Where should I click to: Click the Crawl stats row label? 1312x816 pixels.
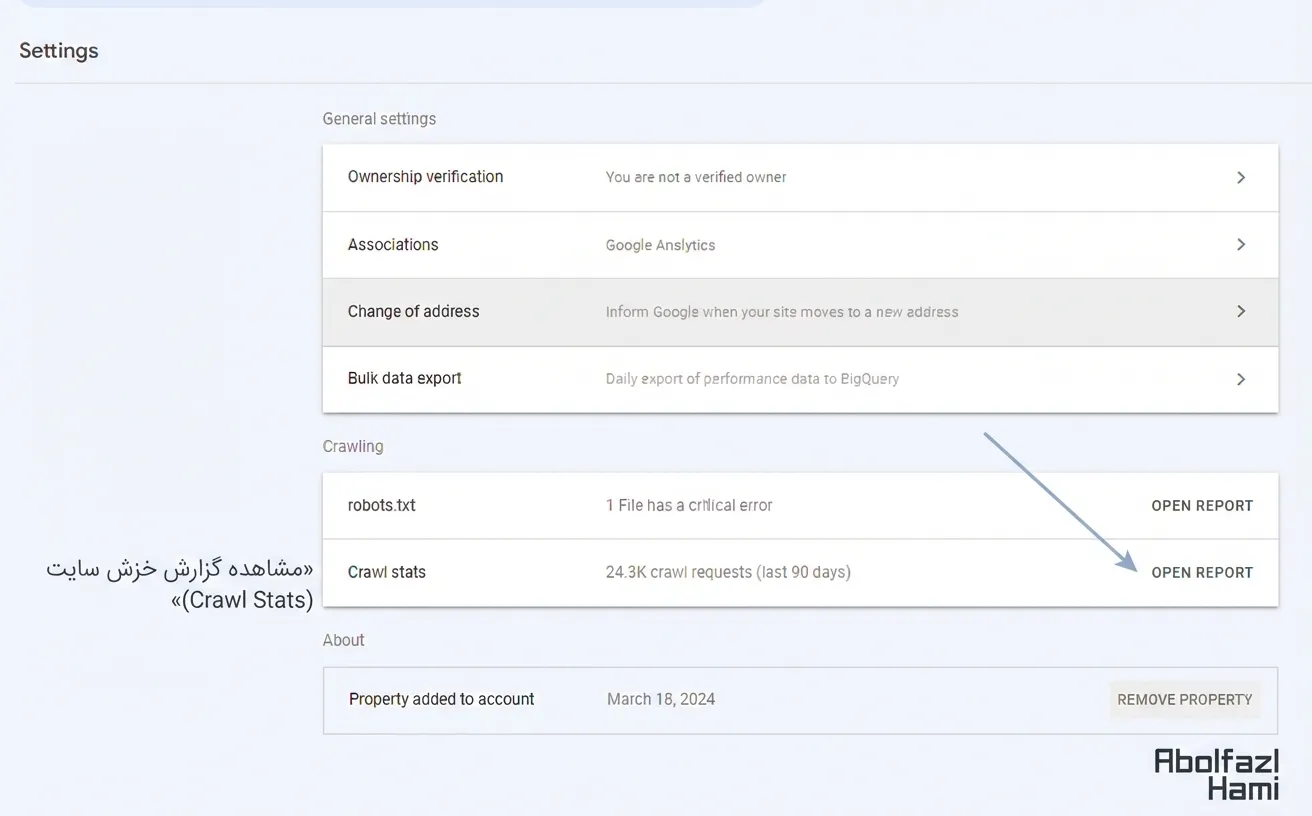pos(386,573)
